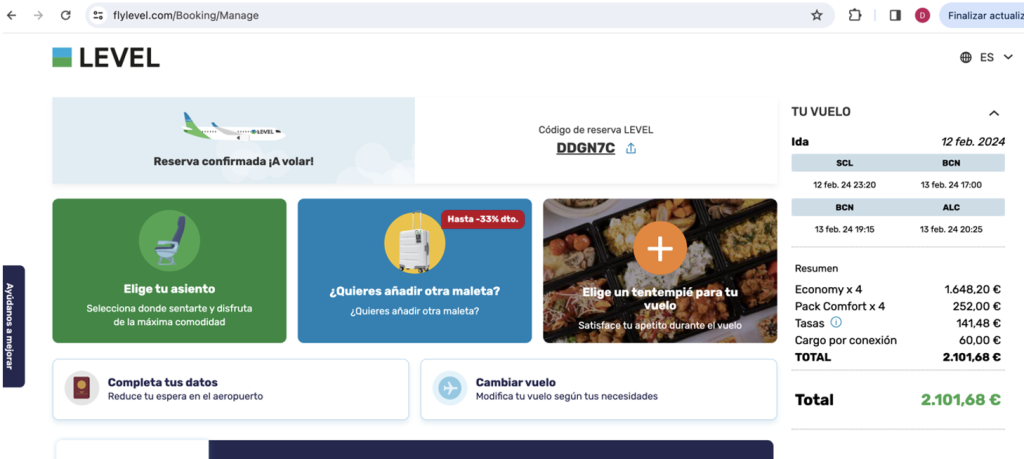Image resolution: width=1024 pixels, height=459 pixels.
Task: Open Cambiar vuelo option
Action: tap(599, 389)
